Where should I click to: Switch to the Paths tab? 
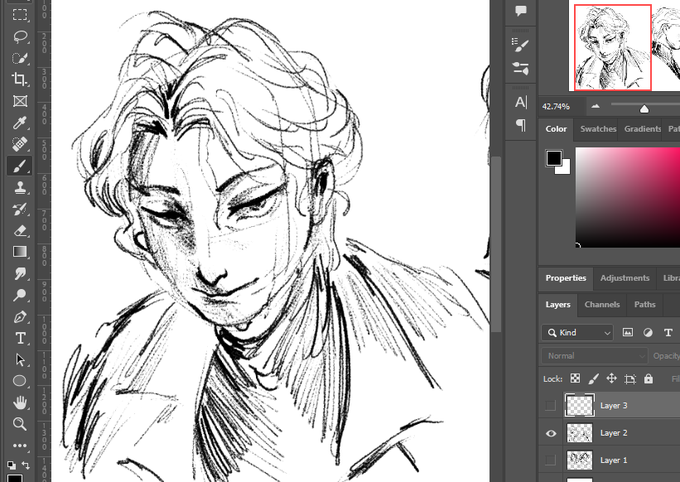pos(644,305)
